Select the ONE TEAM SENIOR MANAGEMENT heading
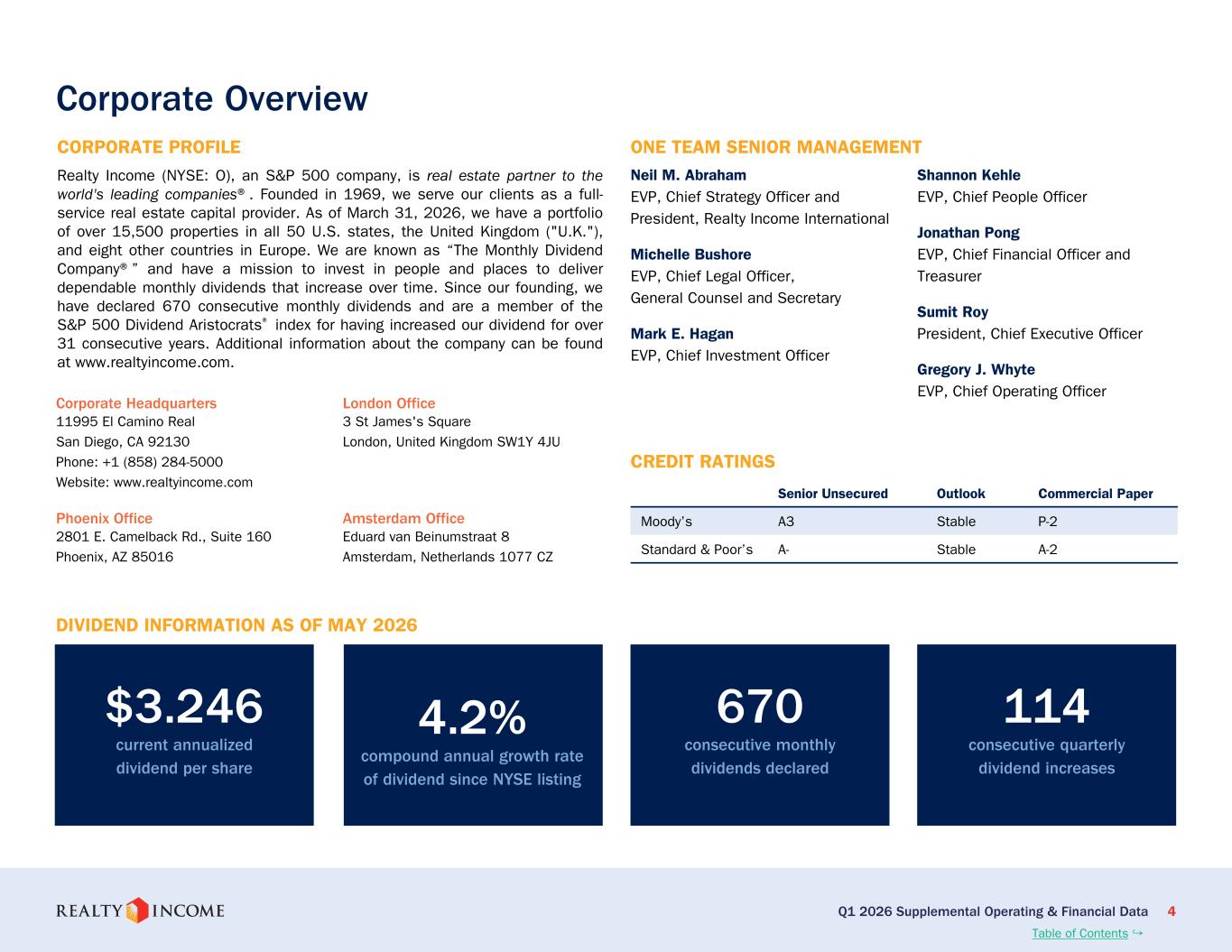 pyautogui.click(x=776, y=147)
